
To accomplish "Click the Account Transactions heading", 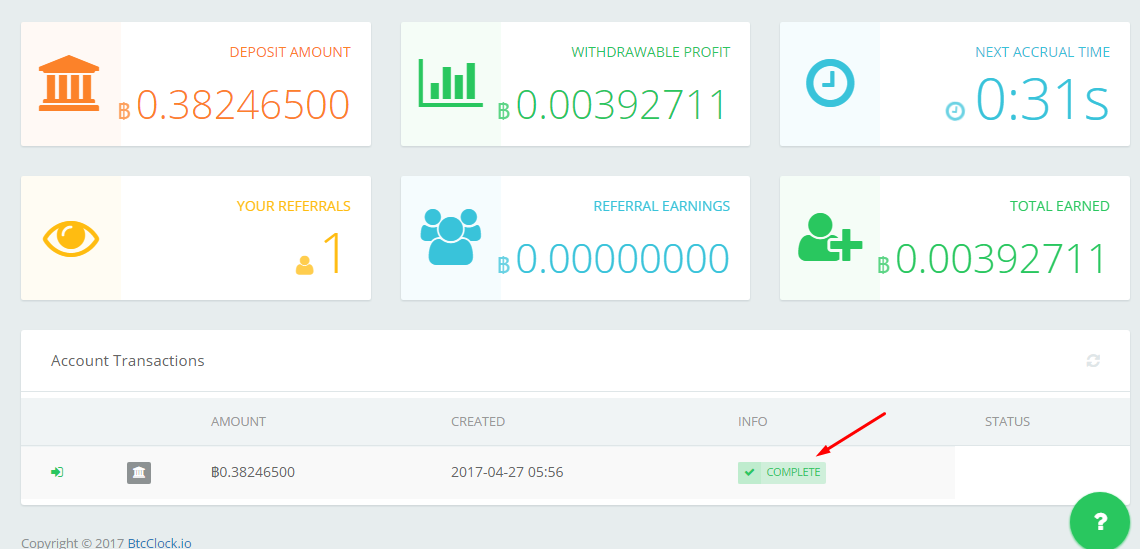I will (127, 361).
